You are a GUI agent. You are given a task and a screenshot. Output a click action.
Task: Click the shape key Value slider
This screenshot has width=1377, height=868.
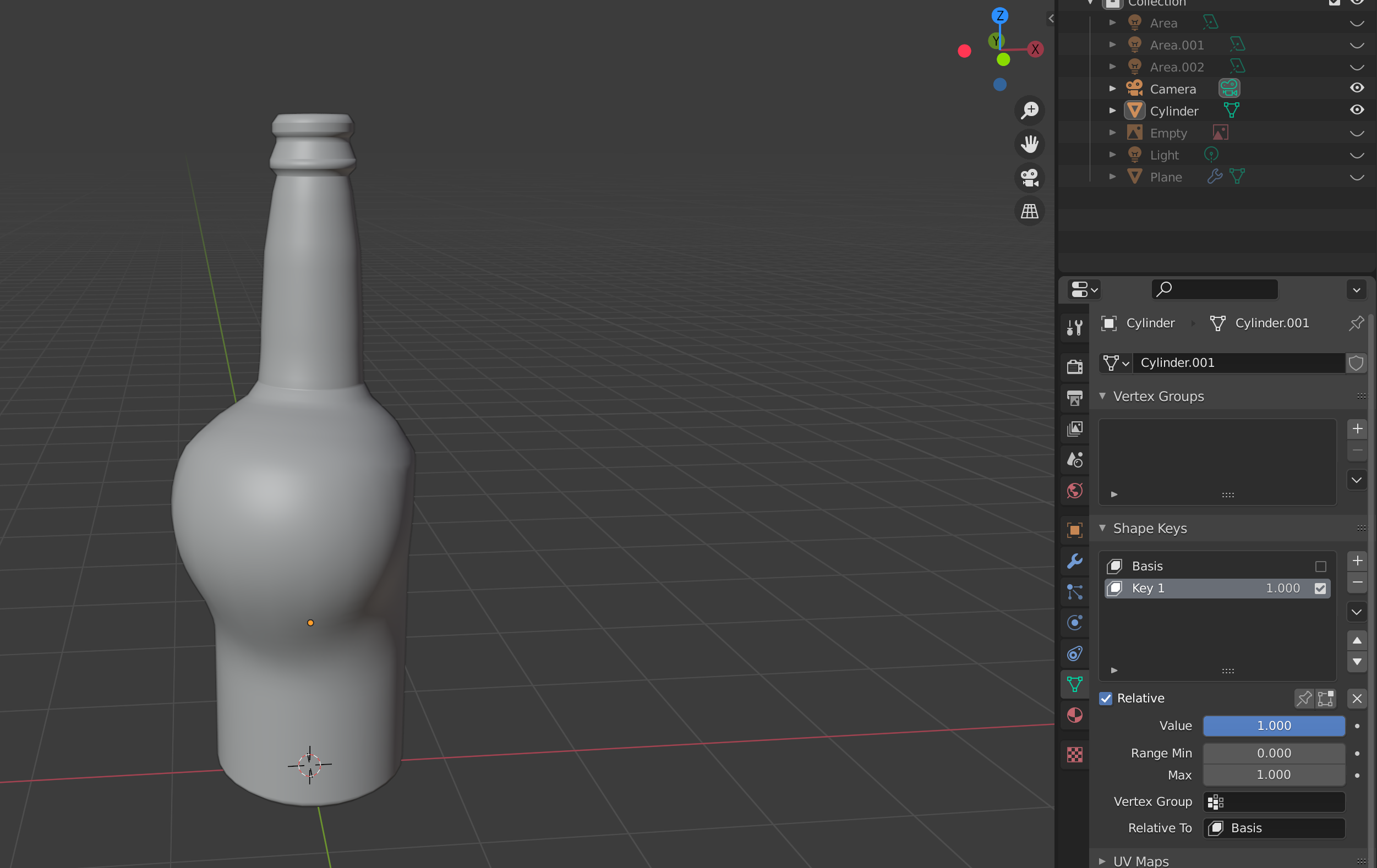point(1274,726)
